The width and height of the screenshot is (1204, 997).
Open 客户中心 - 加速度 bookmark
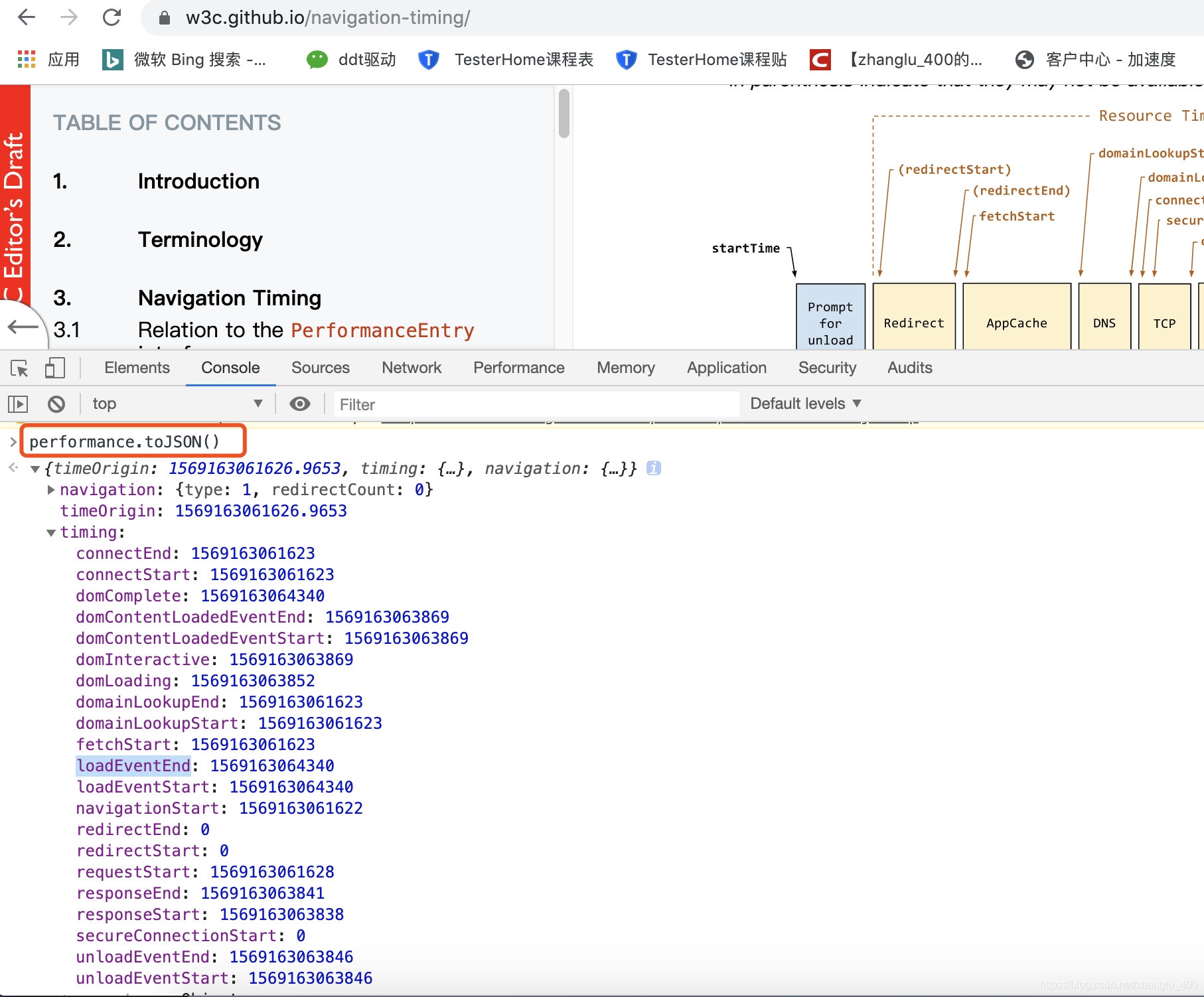click(x=1096, y=59)
